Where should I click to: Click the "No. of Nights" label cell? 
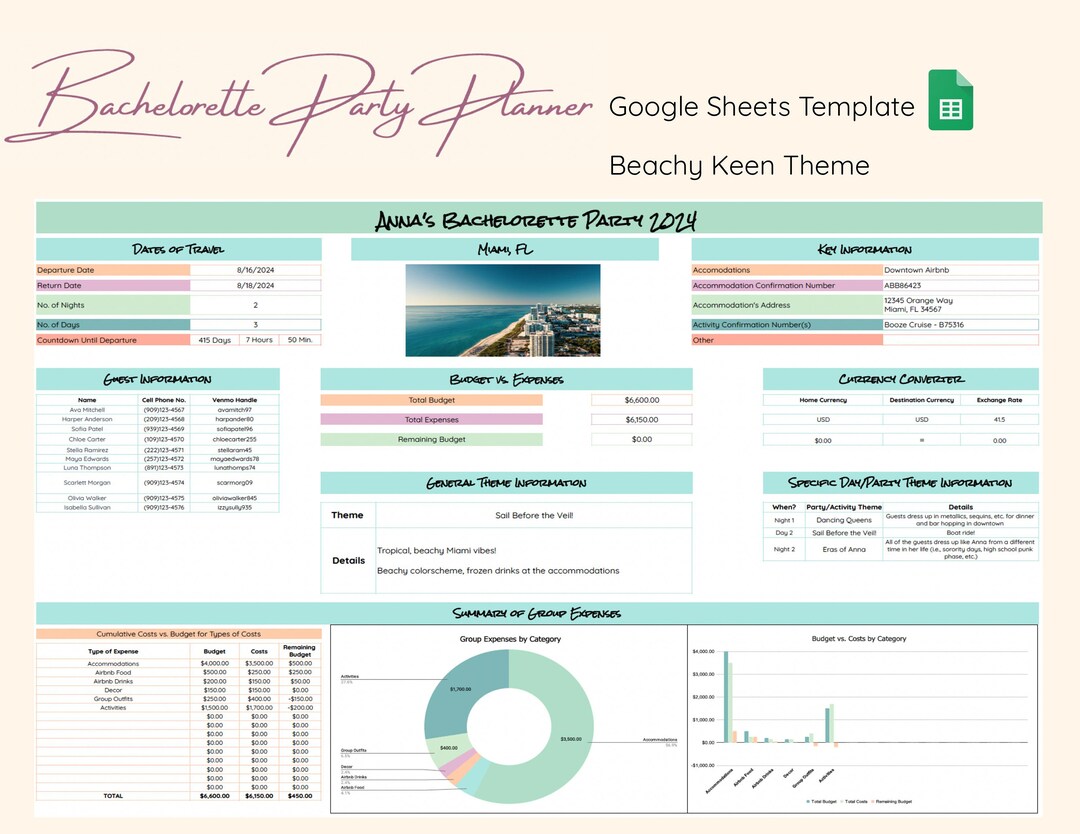coord(113,304)
